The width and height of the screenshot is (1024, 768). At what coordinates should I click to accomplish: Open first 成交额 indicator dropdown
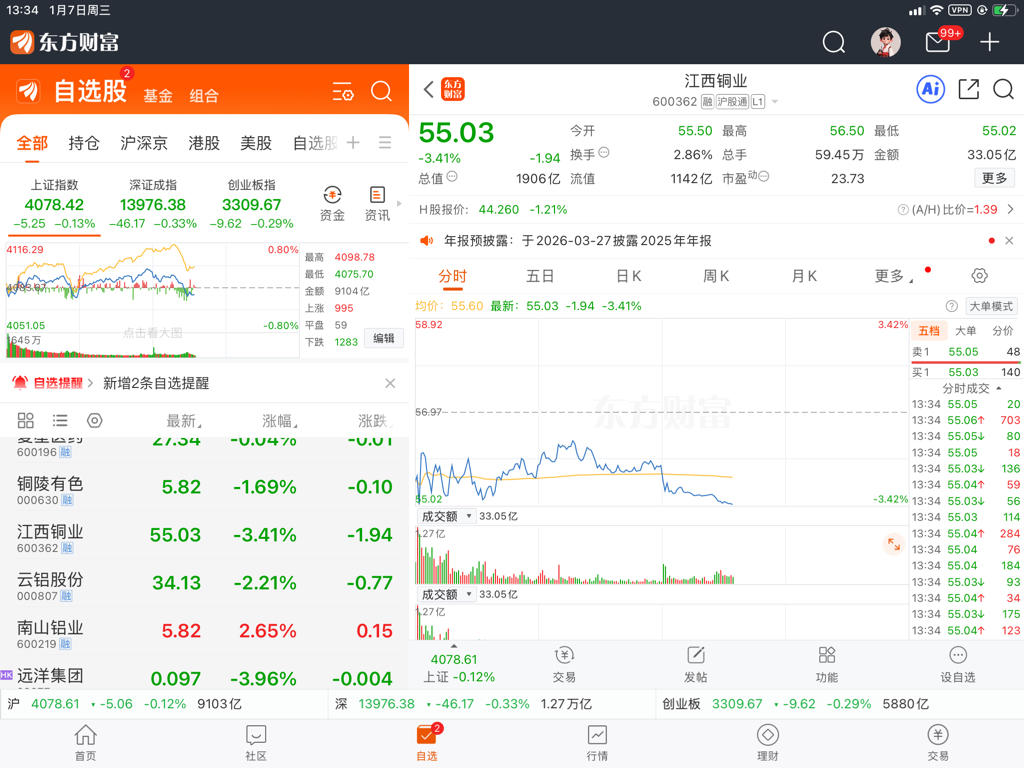[x=447, y=517]
